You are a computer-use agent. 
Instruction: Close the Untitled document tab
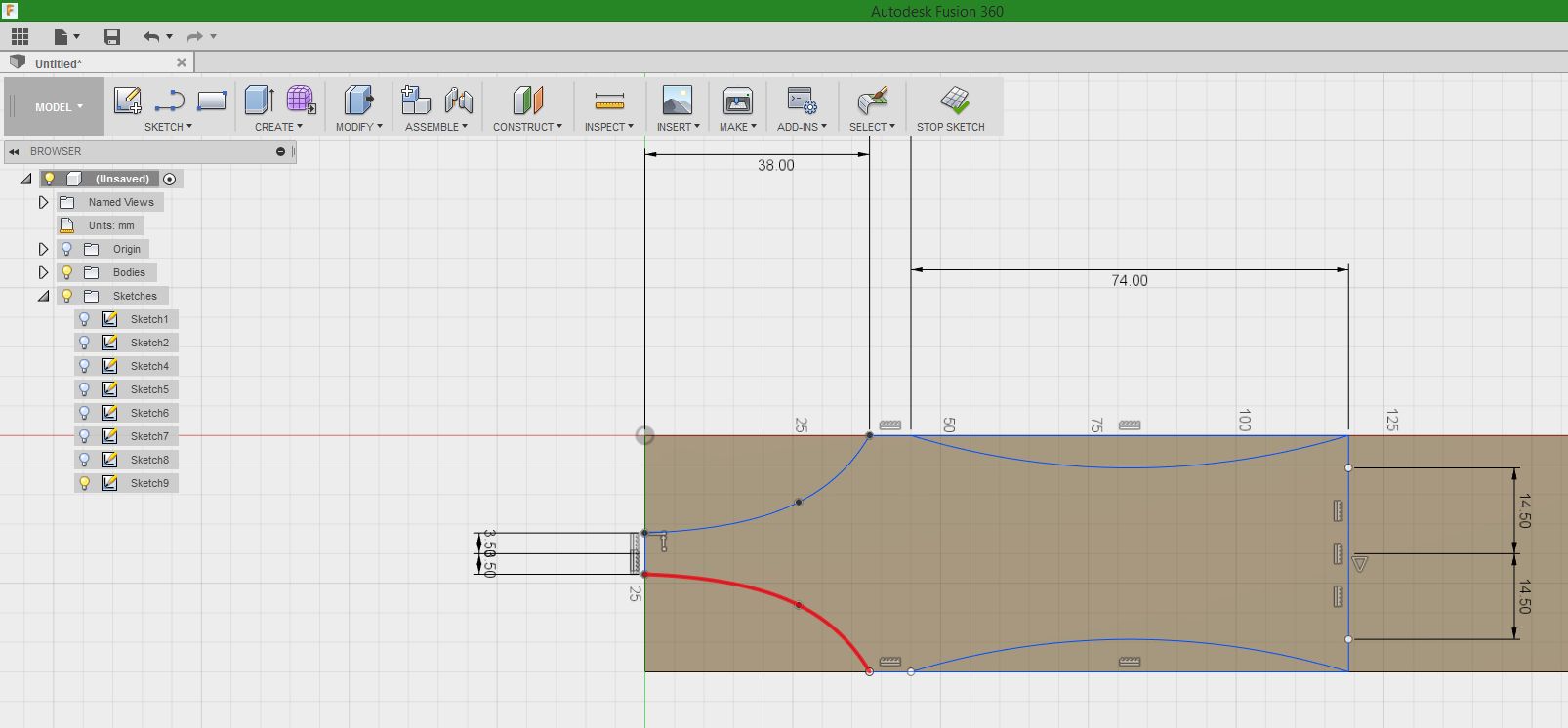pyautogui.click(x=182, y=62)
